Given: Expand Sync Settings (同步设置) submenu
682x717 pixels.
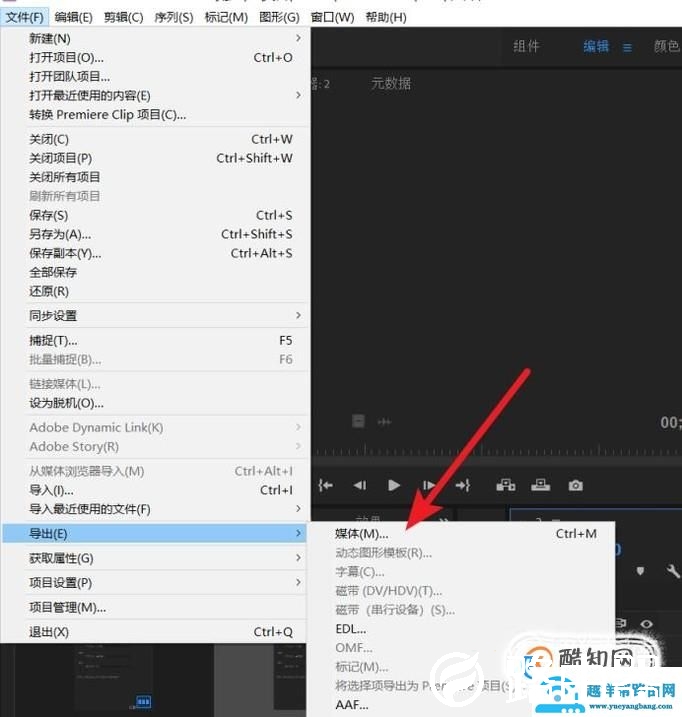Looking at the screenshot, I should click(156, 316).
